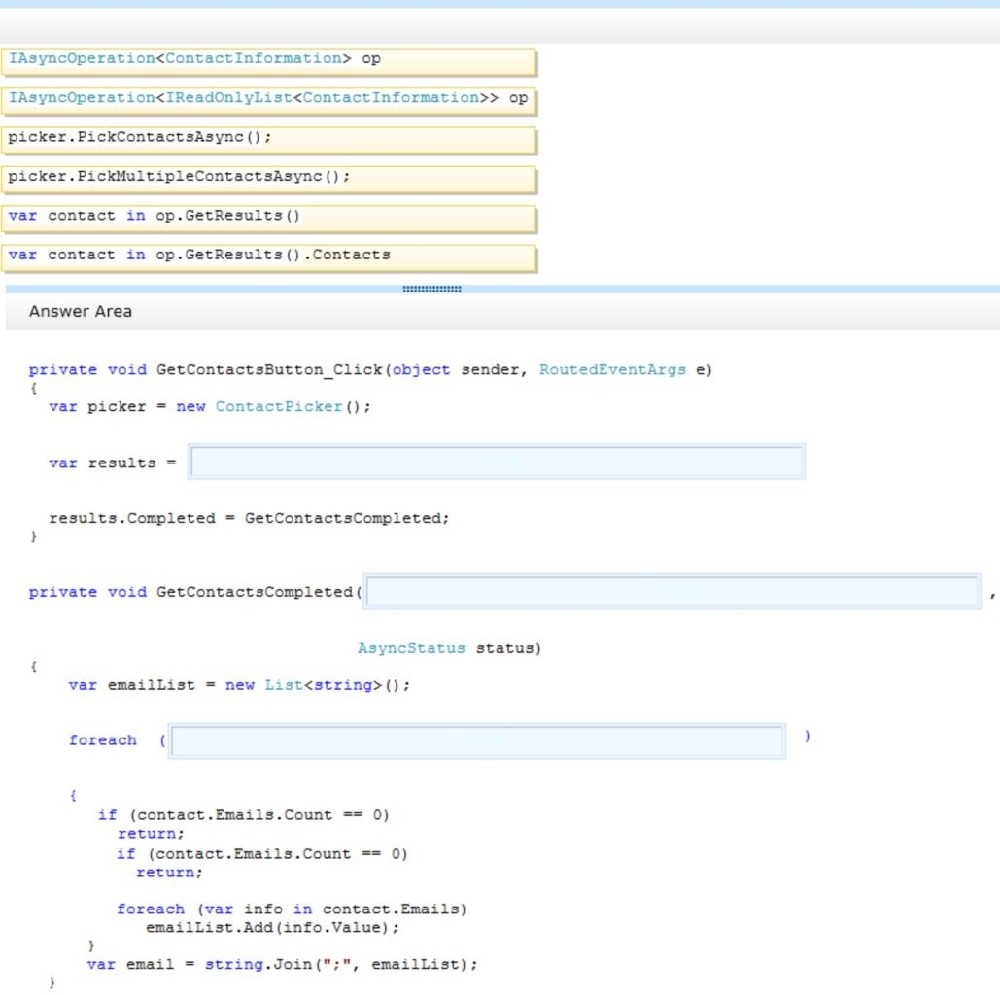The image size is (1000, 995).
Task: Click 'emailList.Add(info.Value);' line
Action: [x=273, y=927]
